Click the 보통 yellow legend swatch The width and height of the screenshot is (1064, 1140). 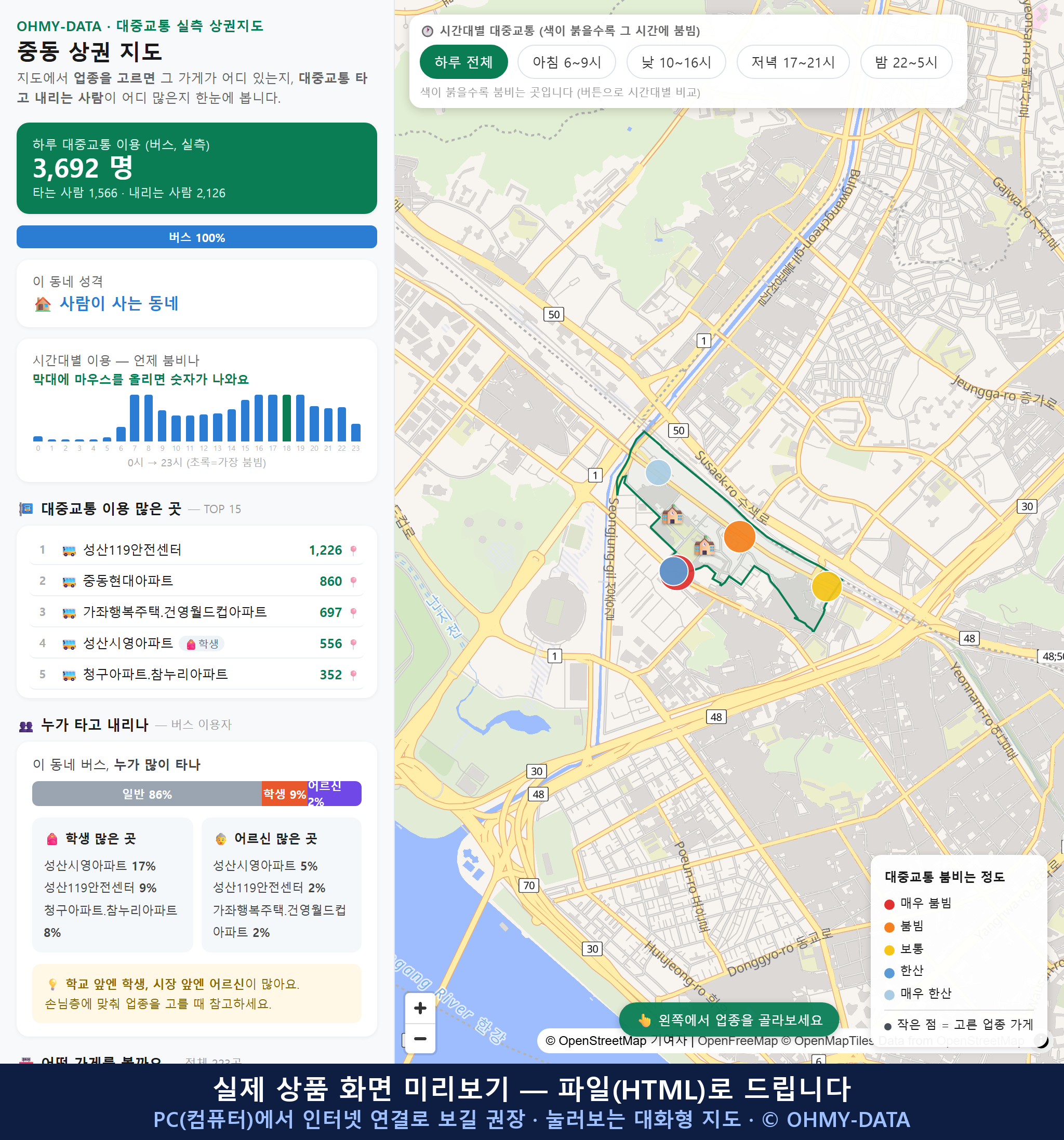tap(889, 950)
